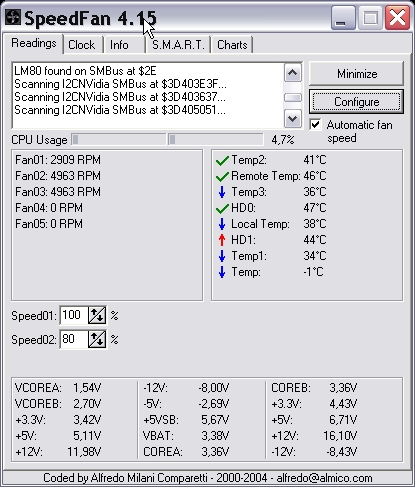This screenshot has width=415, height=487.
Task: Open the S.M.A.R.T. tab
Action: [x=178, y=45]
